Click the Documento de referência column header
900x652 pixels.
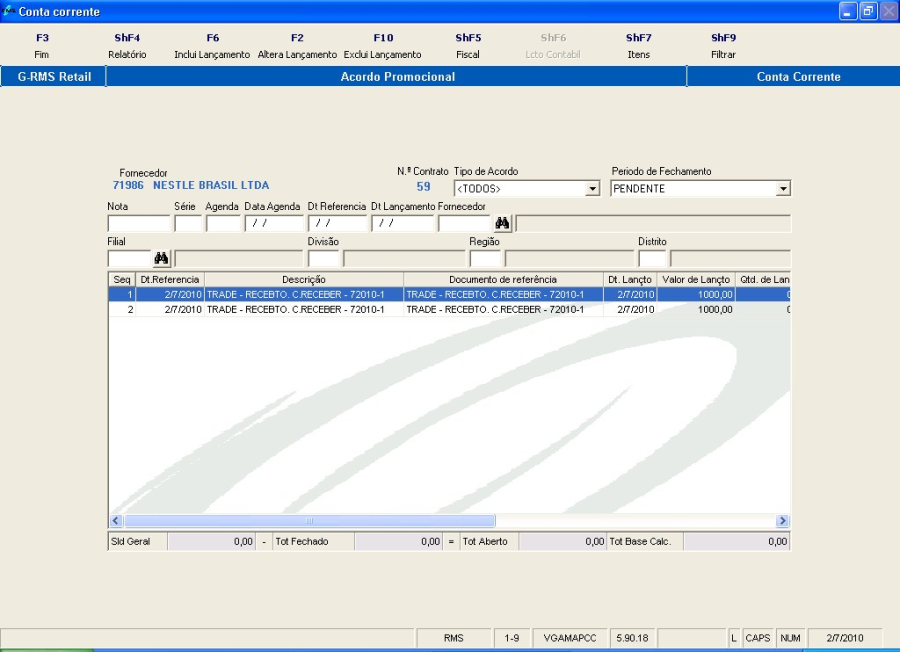coord(503,280)
